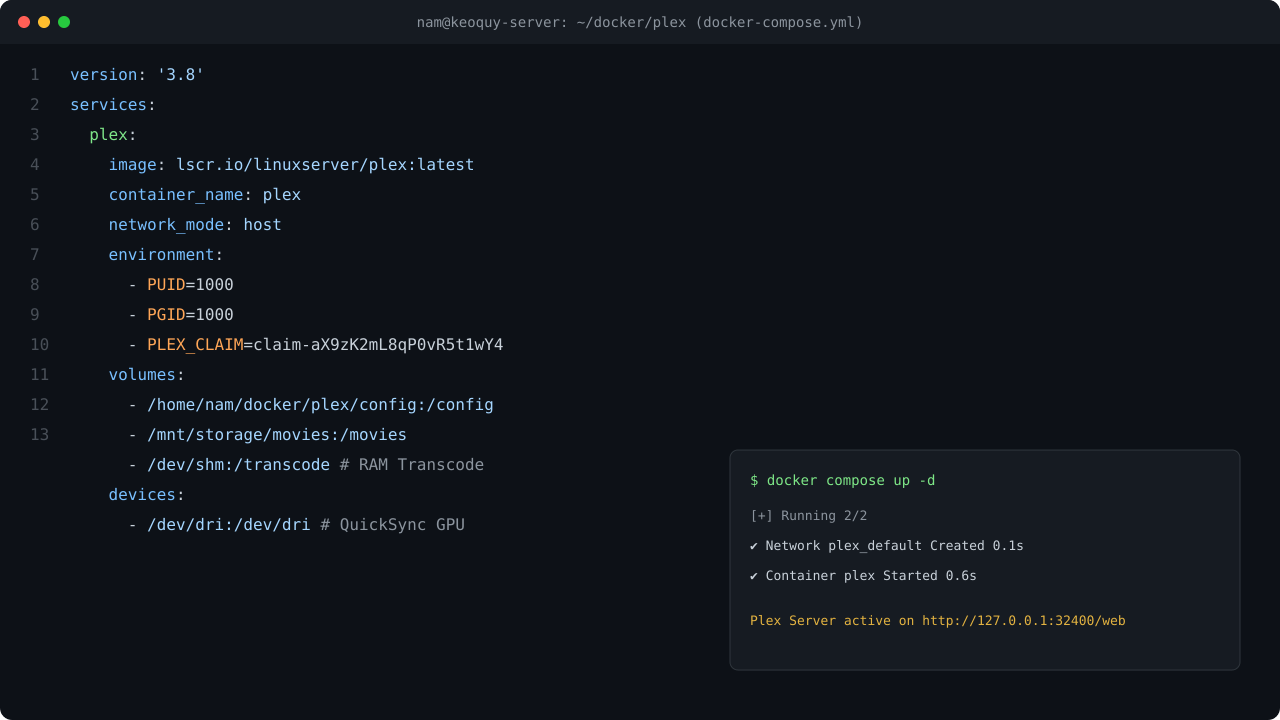The width and height of the screenshot is (1280, 720).
Task: Click the '[+] Running 2/2' status line
Action: pos(808,516)
